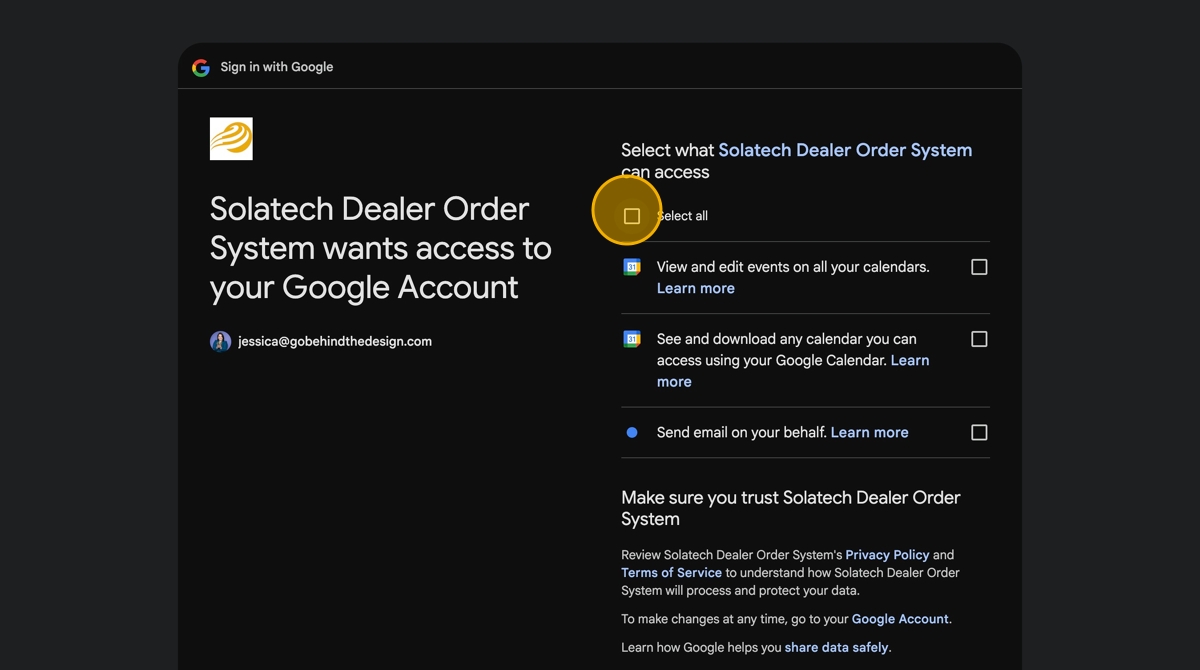Screen dimensions: 1200x670
Task: Open Learn more for See and download calendar
Action: [x=793, y=371]
